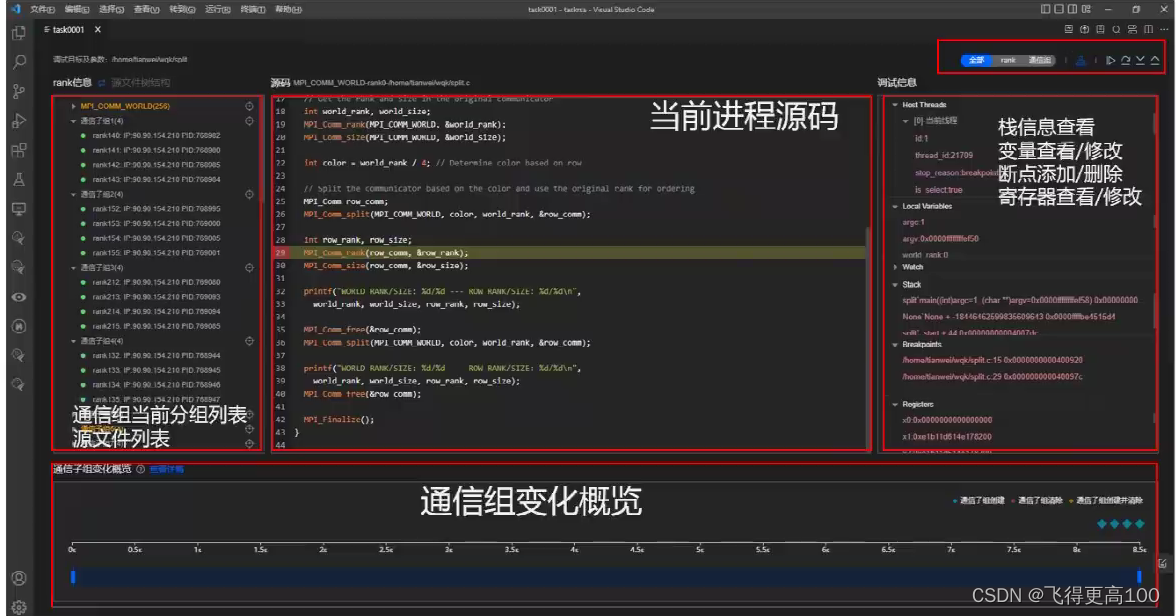Click the continue execution play icon
The image size is (1176, 616).
(1111, 61)
